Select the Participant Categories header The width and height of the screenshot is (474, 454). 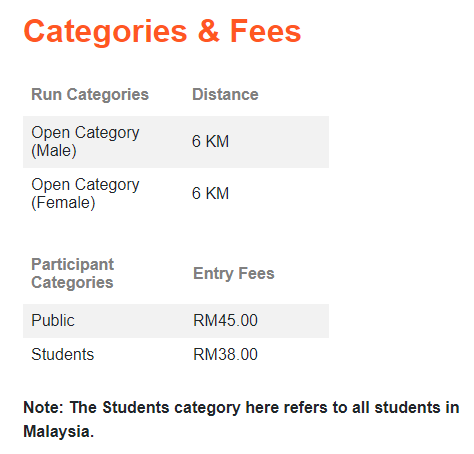[x=73, y=273]
